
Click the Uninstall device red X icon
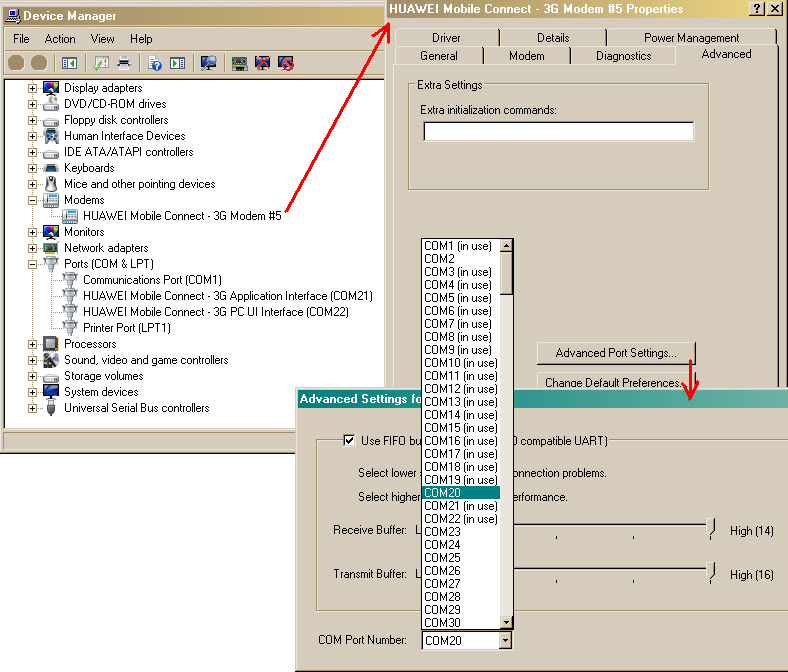coord(262,63)
